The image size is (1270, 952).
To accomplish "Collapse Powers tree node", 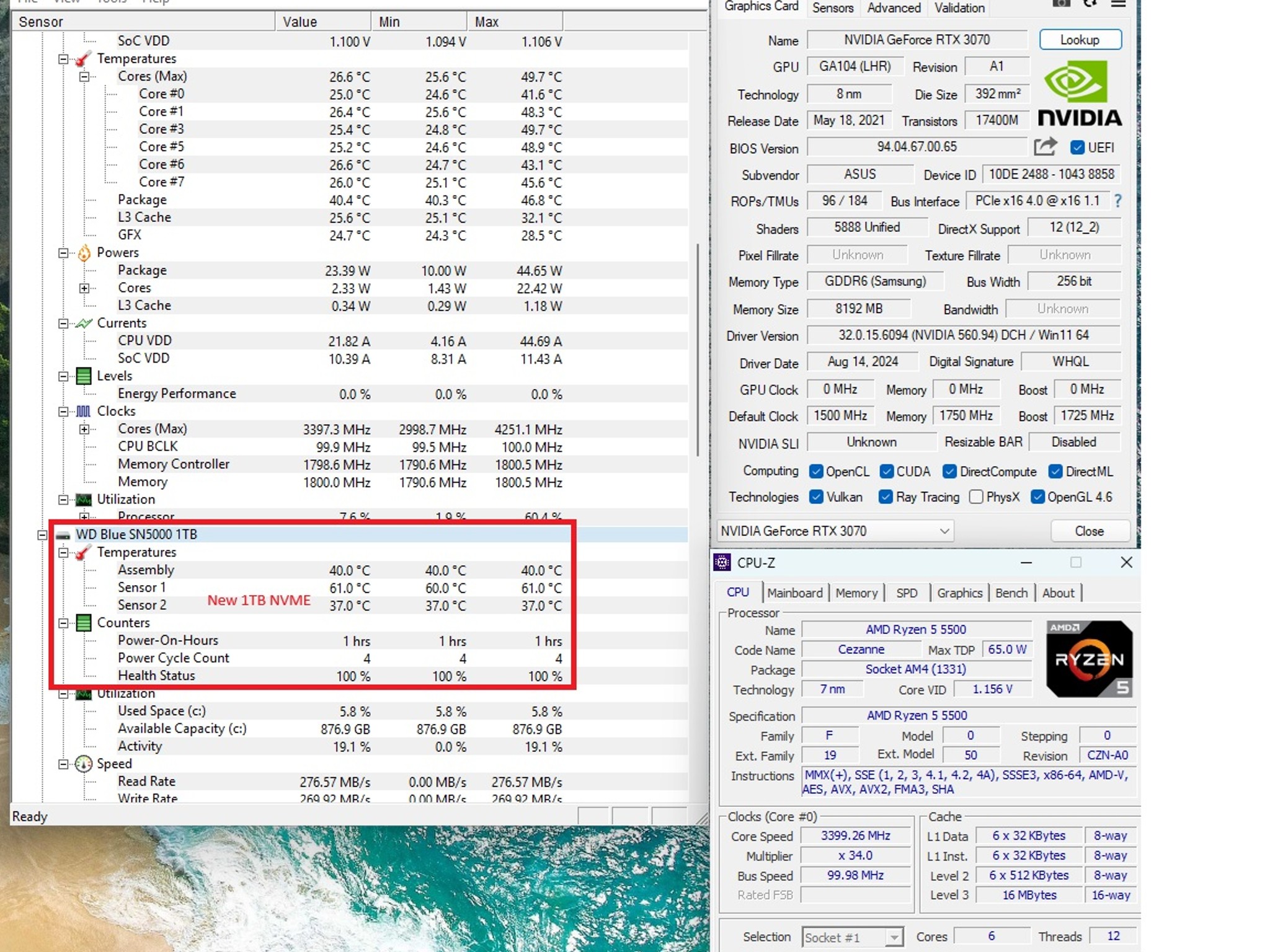I will pyautogui.click(x=63, y=253).
